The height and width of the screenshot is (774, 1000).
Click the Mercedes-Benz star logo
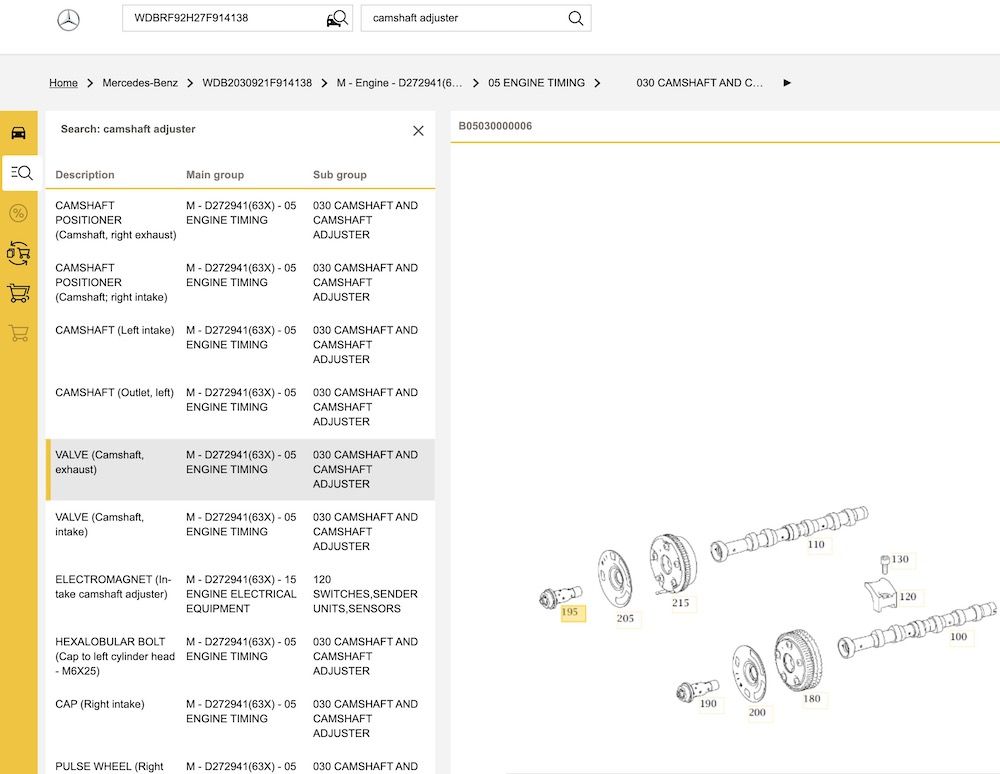point(66,19)
